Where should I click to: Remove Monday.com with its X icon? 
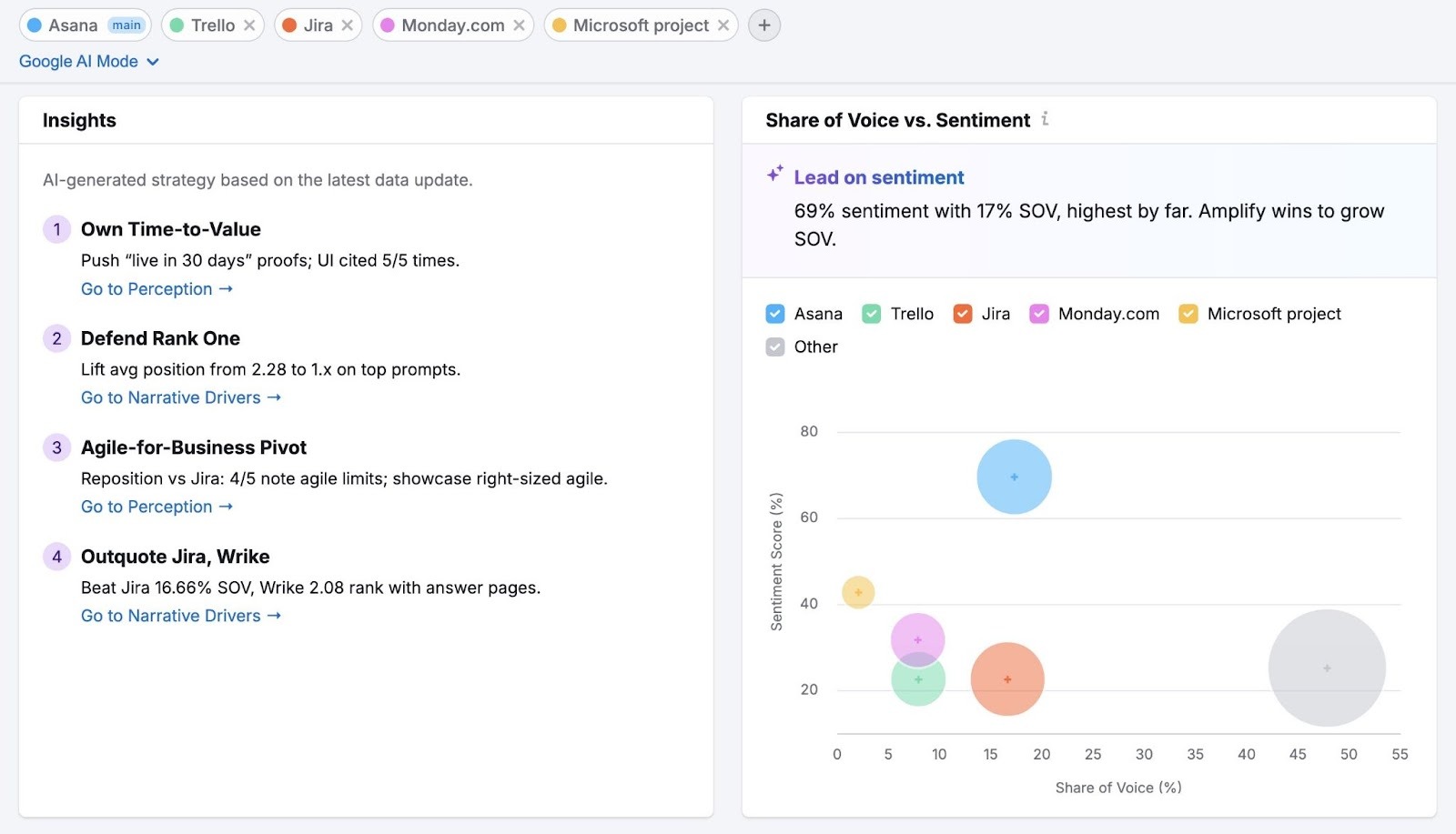pos(519,25)
